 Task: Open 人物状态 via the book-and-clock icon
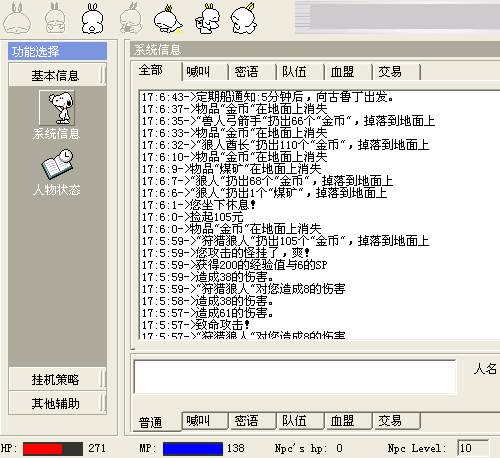pos(57,163)
